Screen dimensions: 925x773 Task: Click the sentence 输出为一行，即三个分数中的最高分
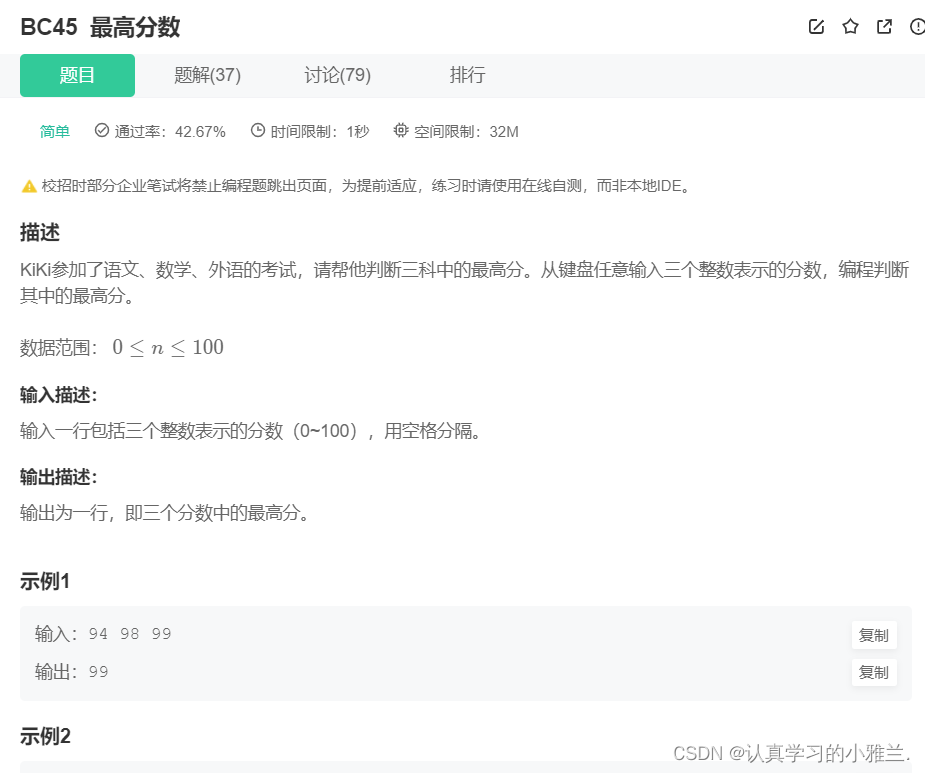[164, 513]
